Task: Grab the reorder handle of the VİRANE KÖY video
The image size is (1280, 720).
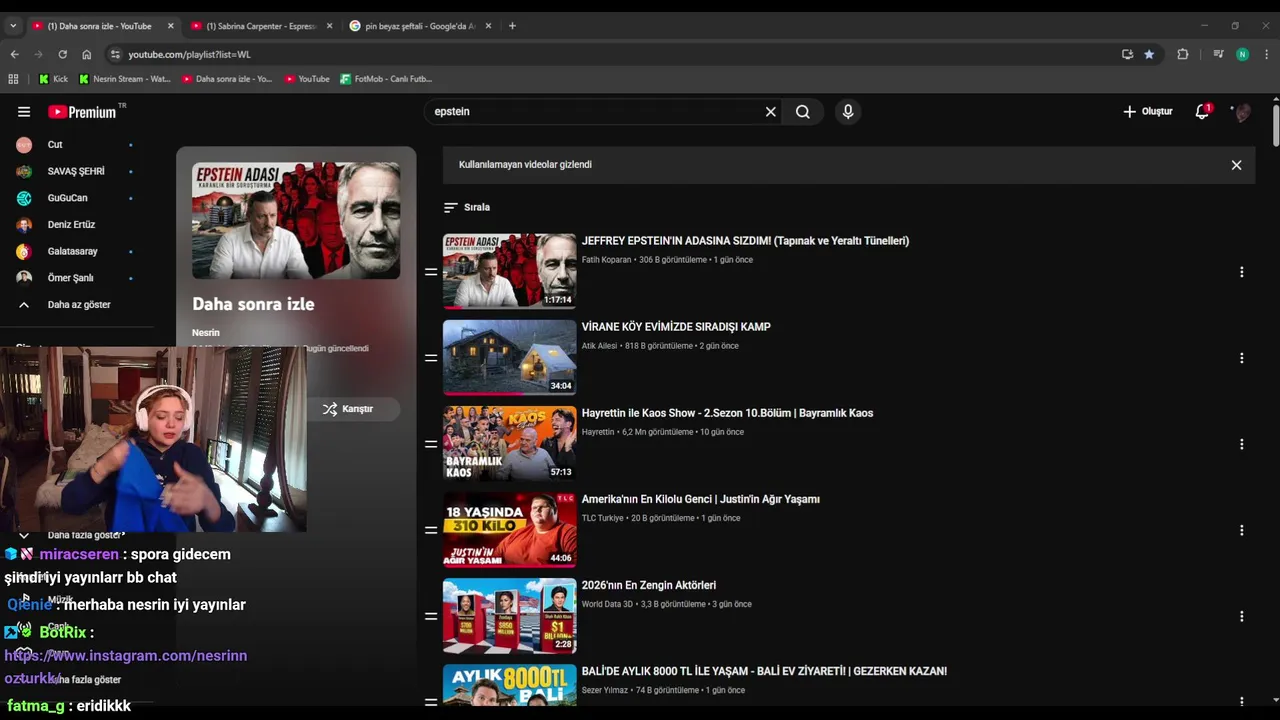Action: (431, 358)
